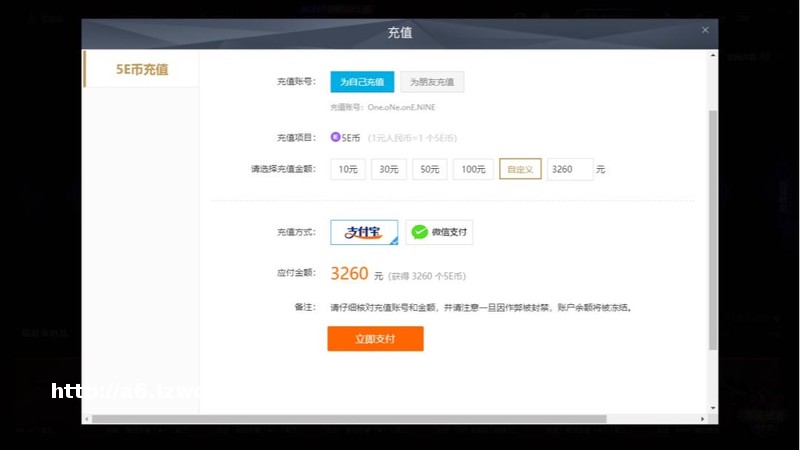Screen dimensions: 800x450
Task: Pick the 50元 recharge amount
Action: [x=429, y=169]
